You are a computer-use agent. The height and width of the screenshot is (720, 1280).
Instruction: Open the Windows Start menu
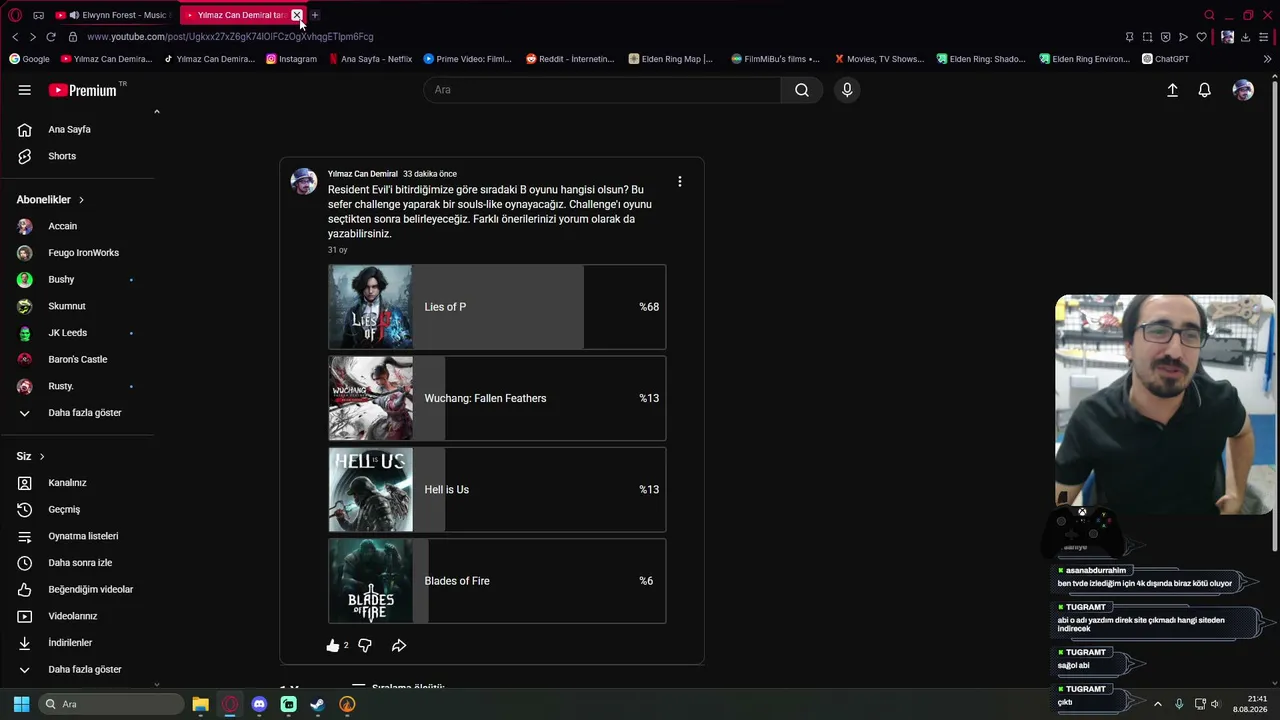coord(21,704)
